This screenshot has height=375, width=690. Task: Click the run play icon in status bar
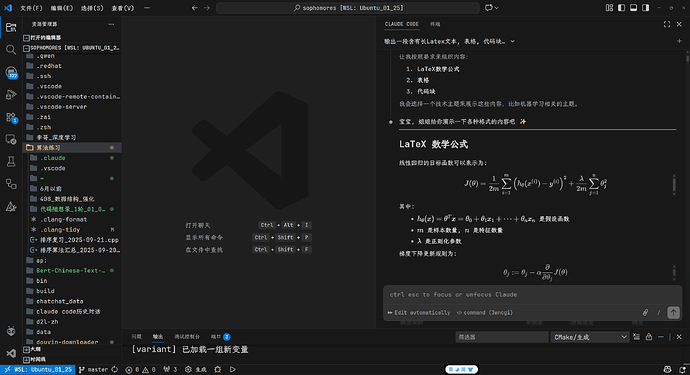(232, 370)
